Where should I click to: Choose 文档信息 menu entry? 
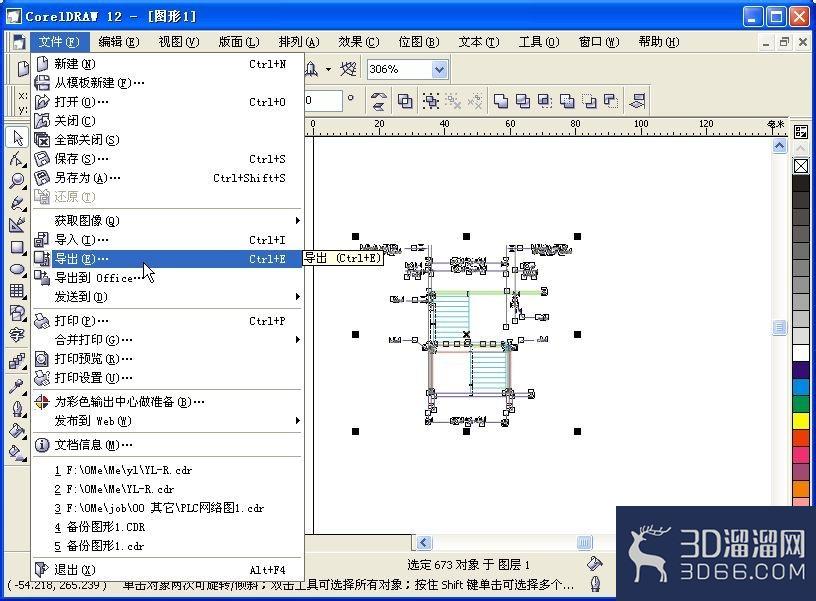pos(168,445)
